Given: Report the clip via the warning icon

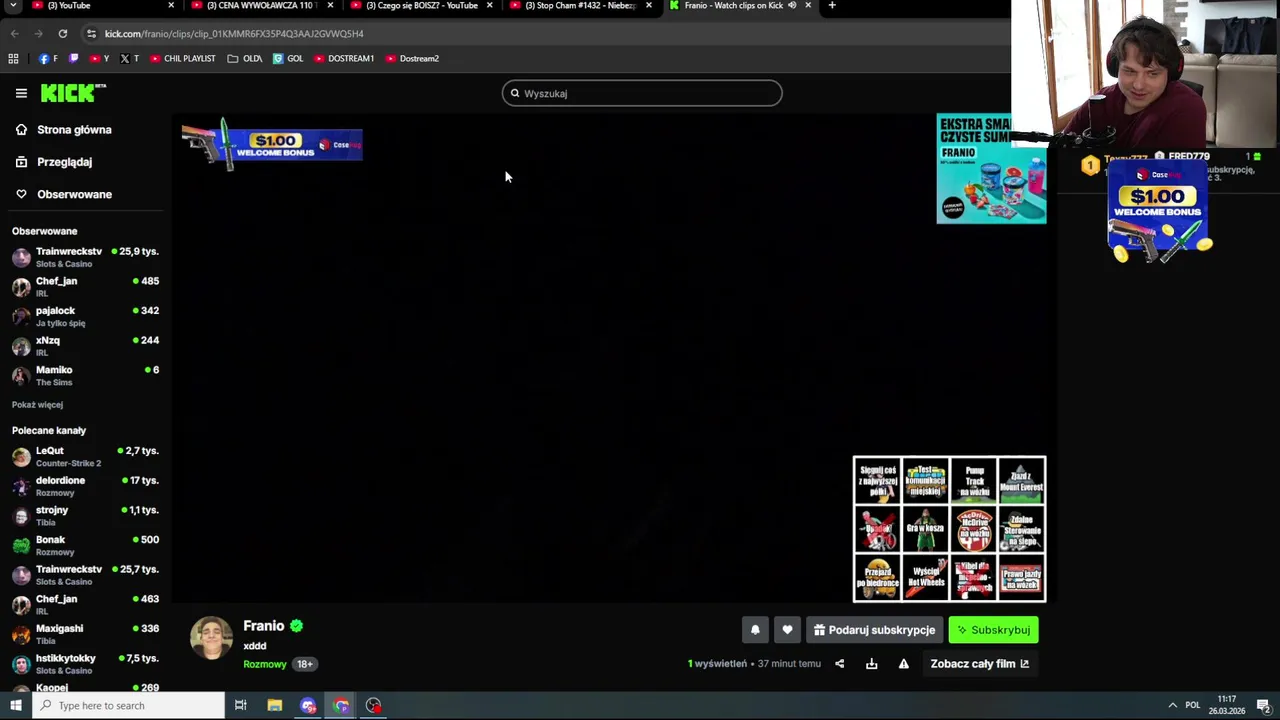Looking at the screenshot, I should [903, 664].
